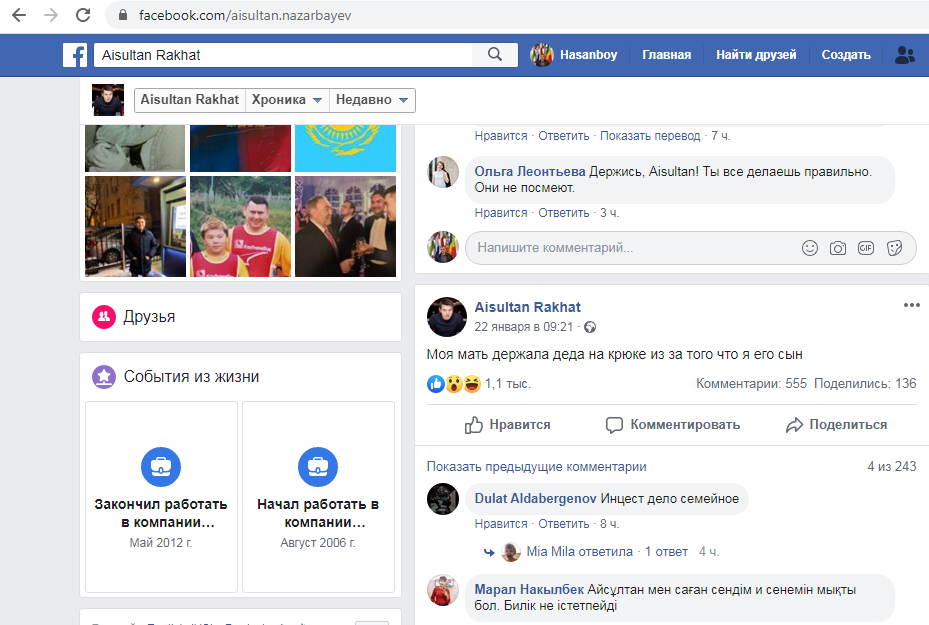Open Найти друзей in top navigation
Screen dimensions: 929x625
click(755, 55)
